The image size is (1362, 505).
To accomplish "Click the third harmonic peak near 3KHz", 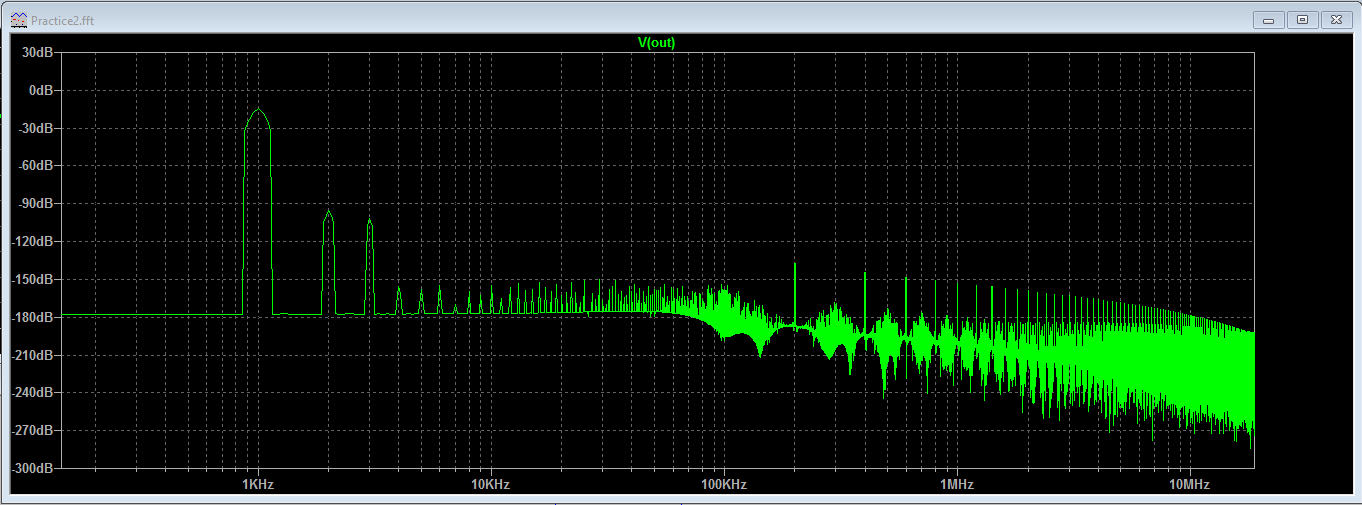I will (x=369, y=221).
